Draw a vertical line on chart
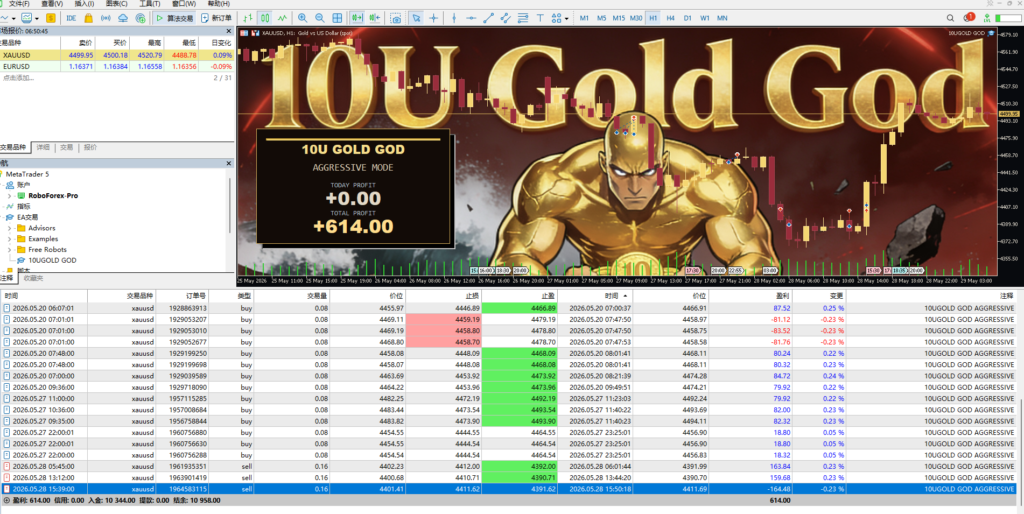 point(454,18)
